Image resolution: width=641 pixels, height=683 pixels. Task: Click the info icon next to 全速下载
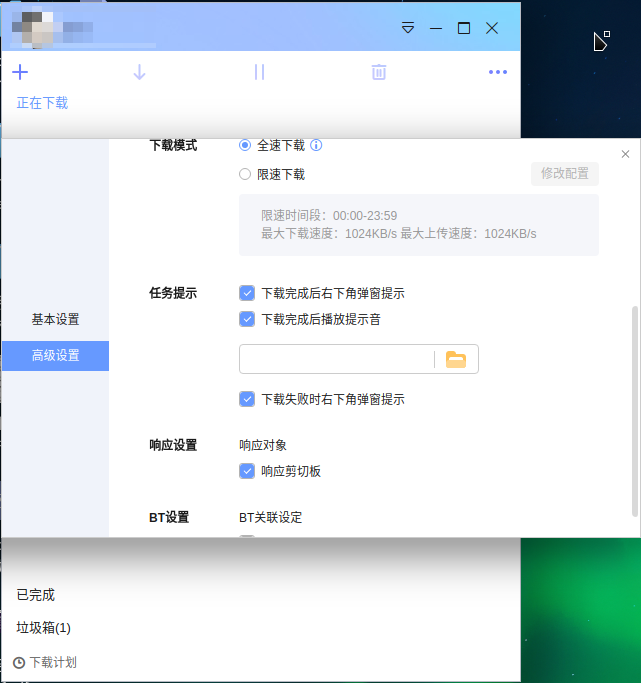click(316, 145)
